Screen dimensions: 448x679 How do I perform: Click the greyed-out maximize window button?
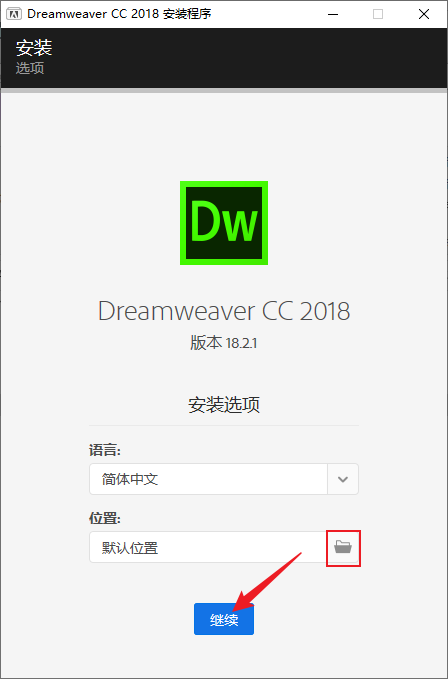pos(378,14)
